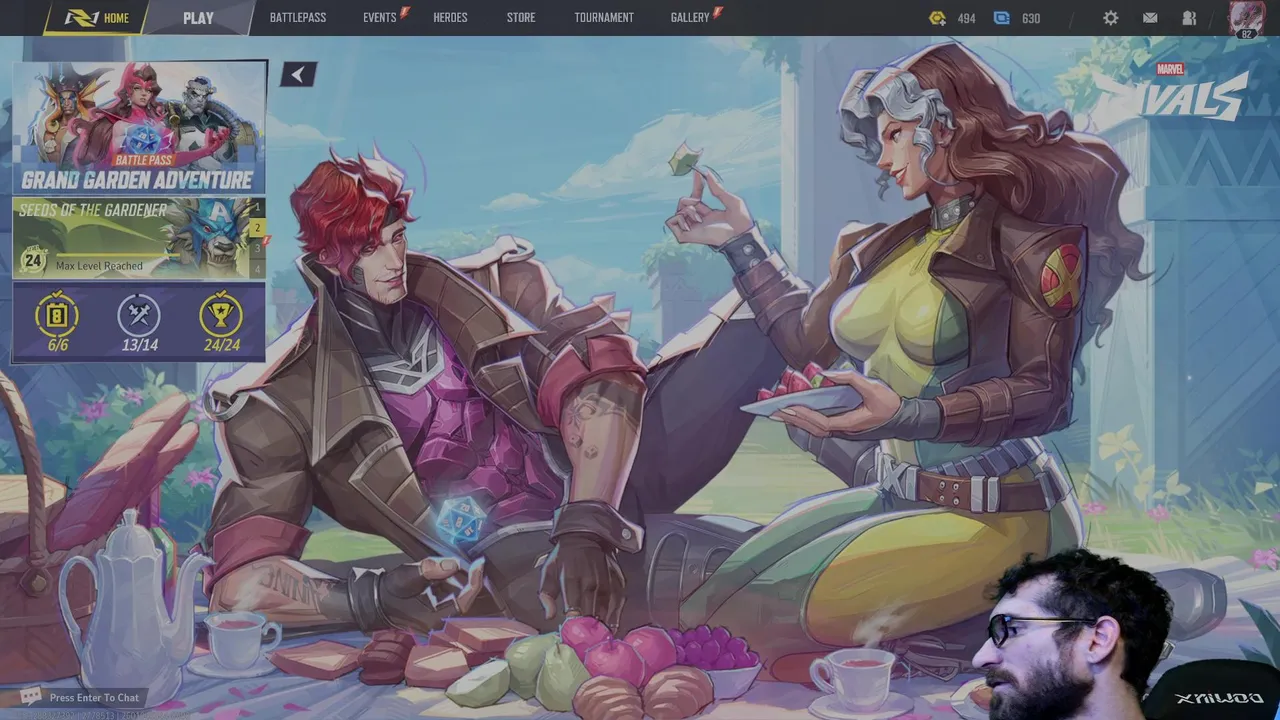1280x720 pixels.
Task: Open the player profile avatar
Action: 1246,19
